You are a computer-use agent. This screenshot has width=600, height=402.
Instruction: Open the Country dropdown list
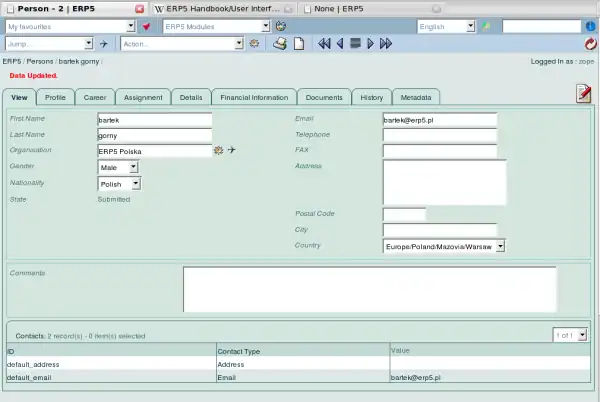(x=444, y=245)
